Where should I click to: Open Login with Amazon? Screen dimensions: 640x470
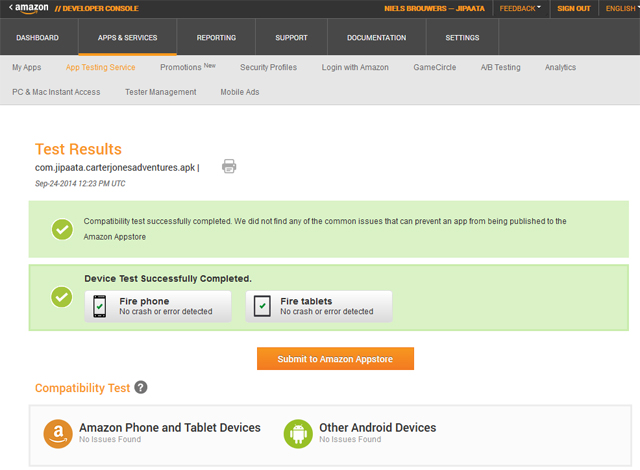coord(355,67)
